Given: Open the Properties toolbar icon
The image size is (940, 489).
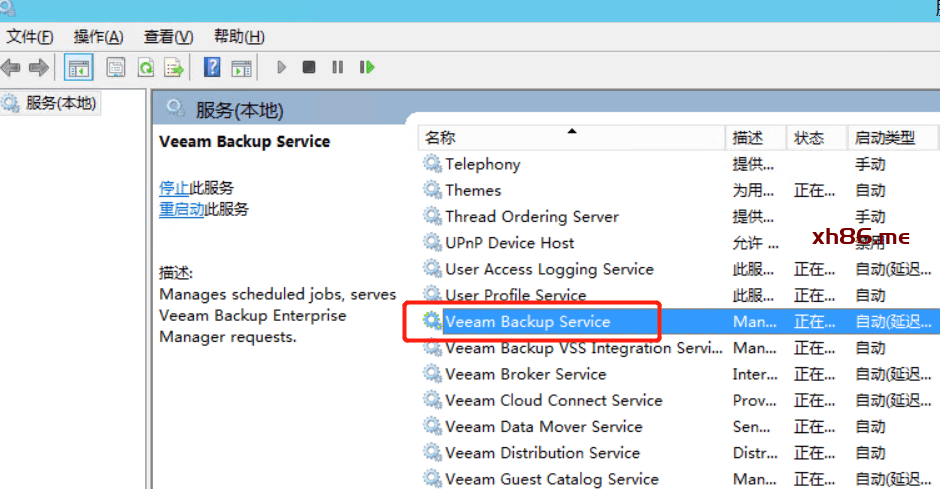Looking at the screenshot, I should point(116,67).
